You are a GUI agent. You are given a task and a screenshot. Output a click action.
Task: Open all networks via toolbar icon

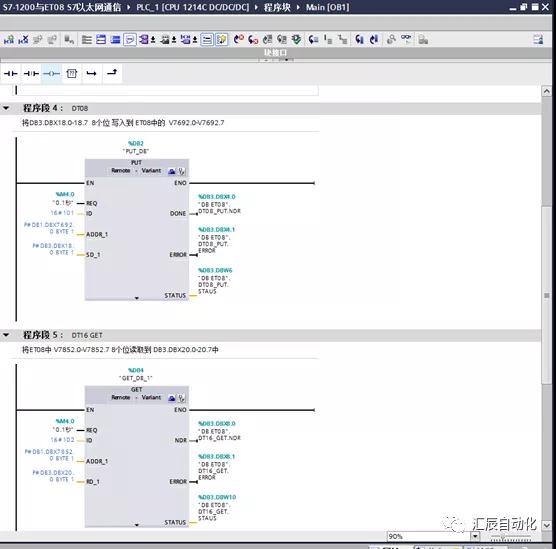[x=101, y=39]
